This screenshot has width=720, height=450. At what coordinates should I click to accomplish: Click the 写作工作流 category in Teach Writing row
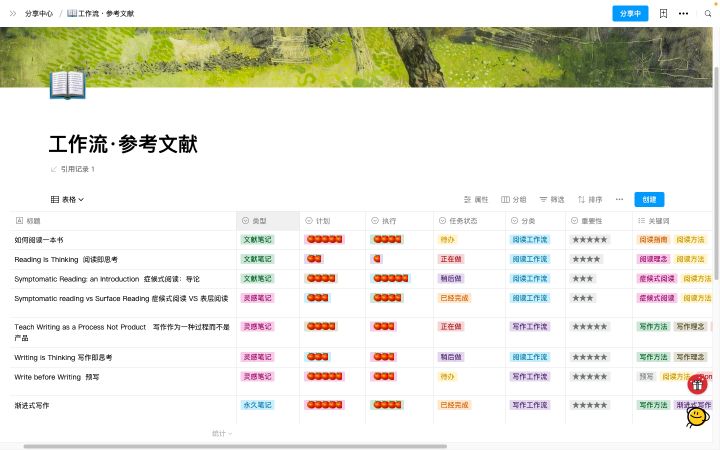[530, 326]
